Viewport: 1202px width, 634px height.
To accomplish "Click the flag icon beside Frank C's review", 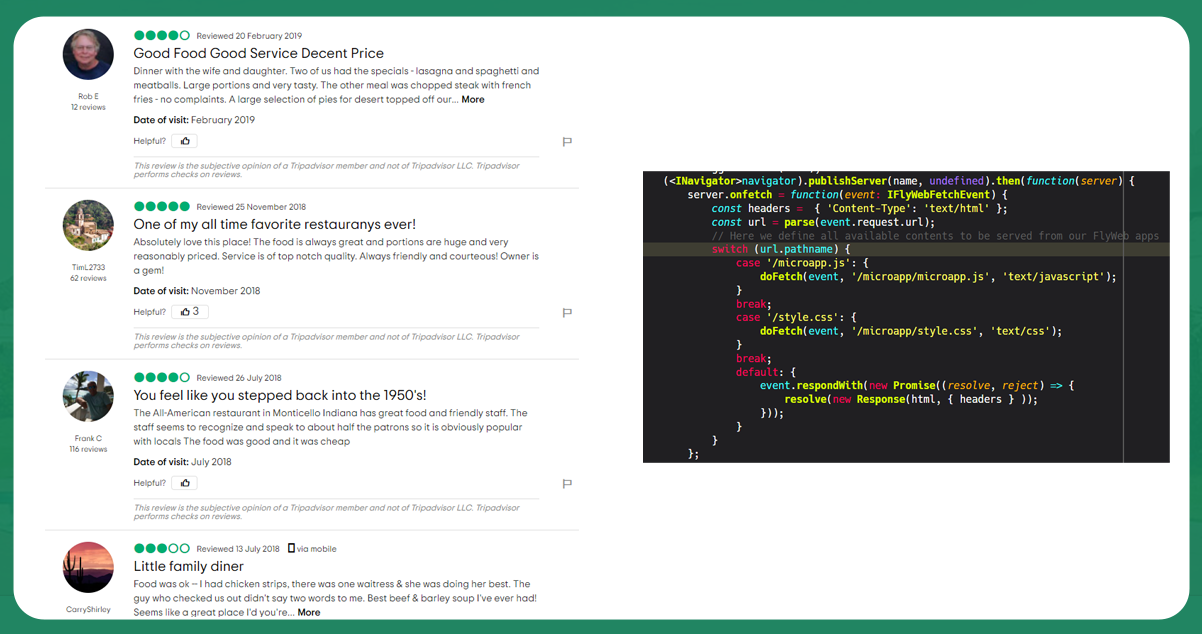I will click(x=567, y=484).
